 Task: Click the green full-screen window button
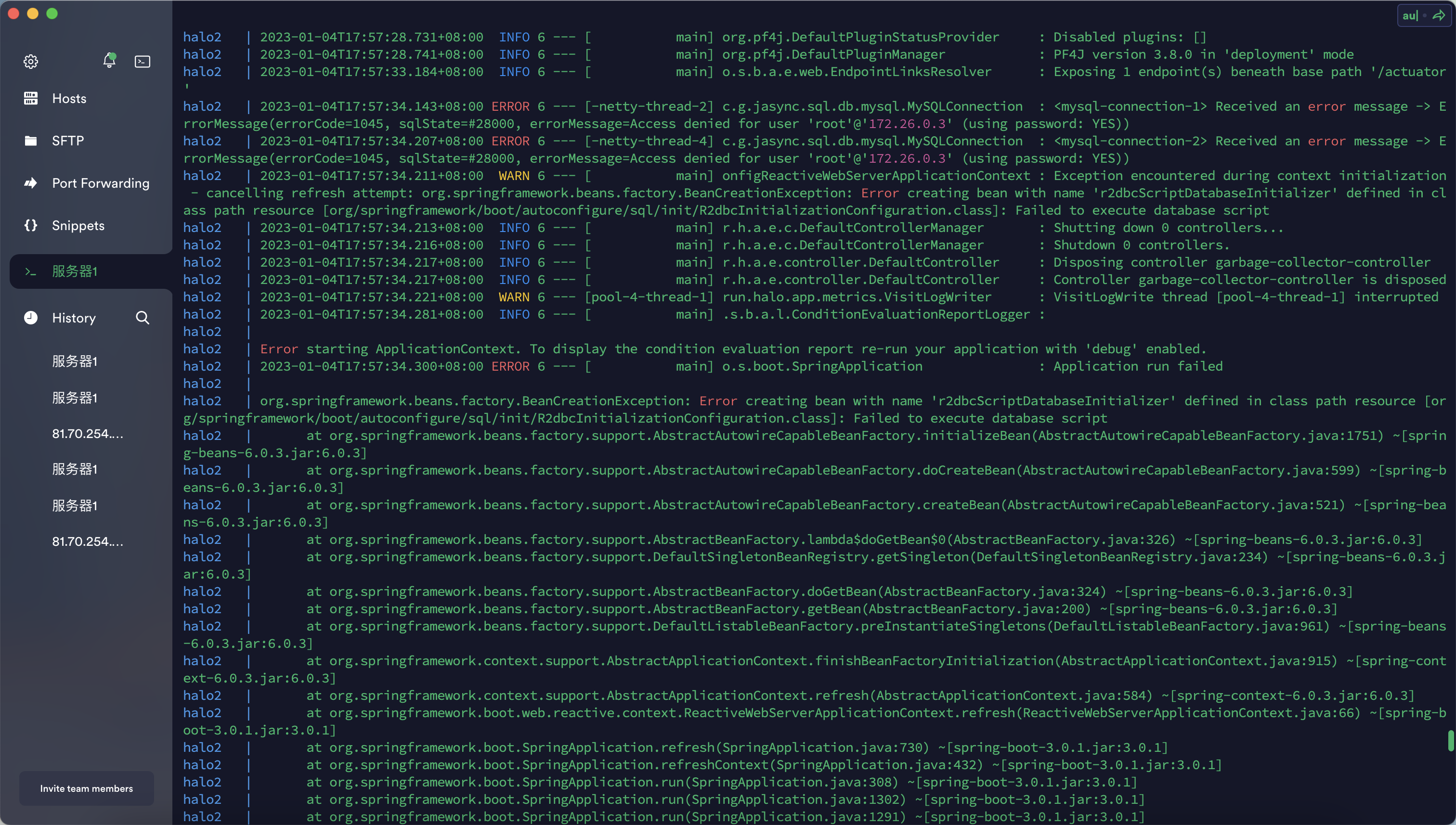tap(52, 13)
